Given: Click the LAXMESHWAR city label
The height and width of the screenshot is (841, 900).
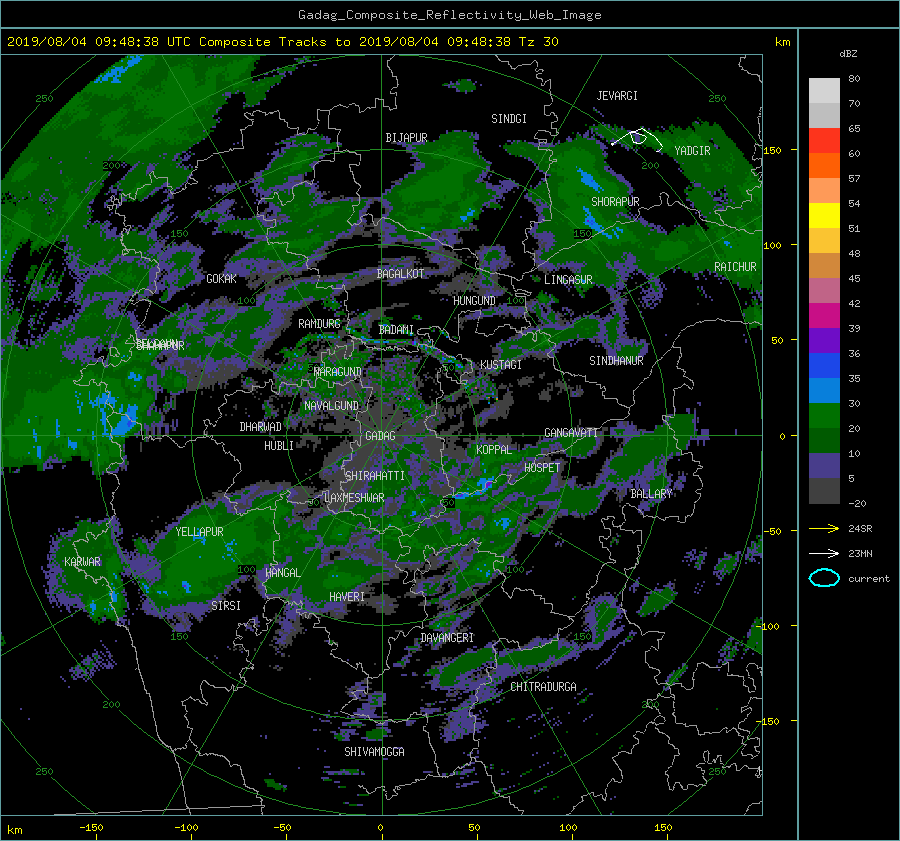Looking at the screenshot, I should tap(354, 498).
